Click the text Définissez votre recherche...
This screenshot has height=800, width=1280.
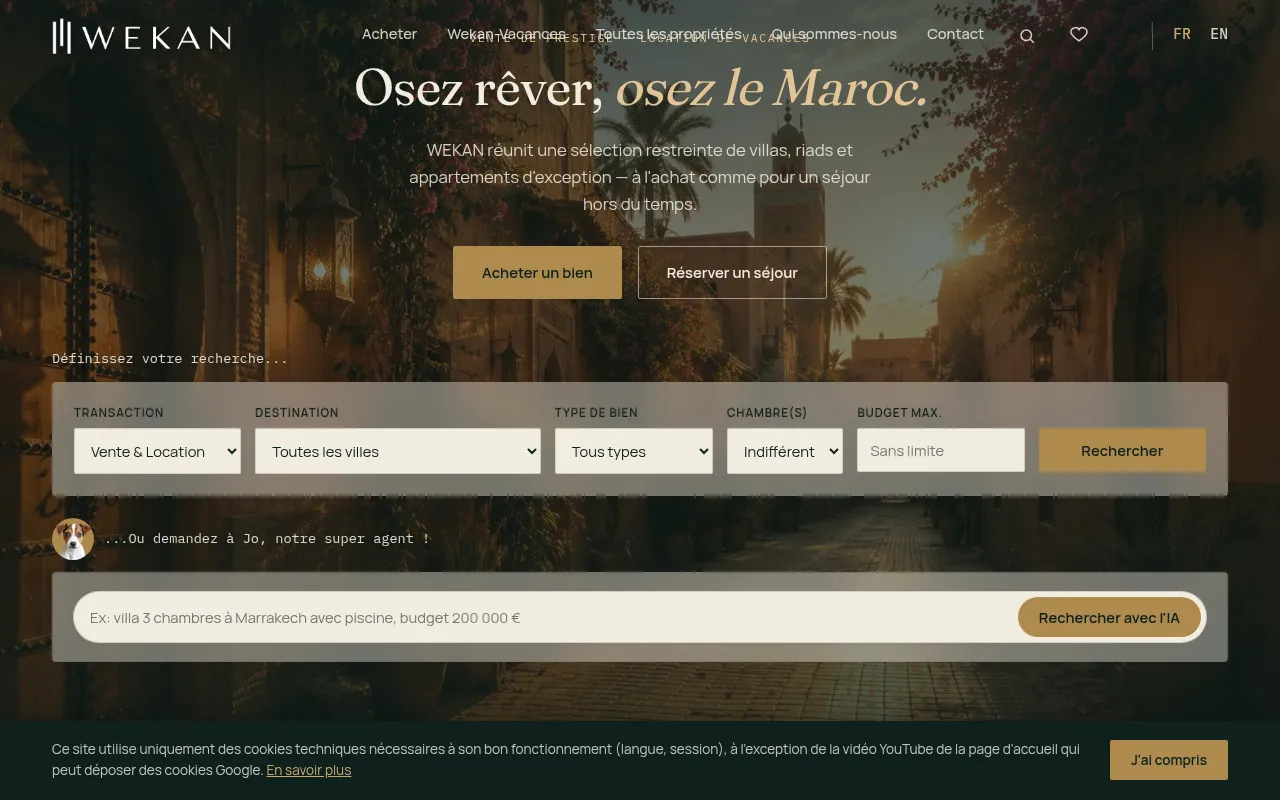(x=170, y=358)
